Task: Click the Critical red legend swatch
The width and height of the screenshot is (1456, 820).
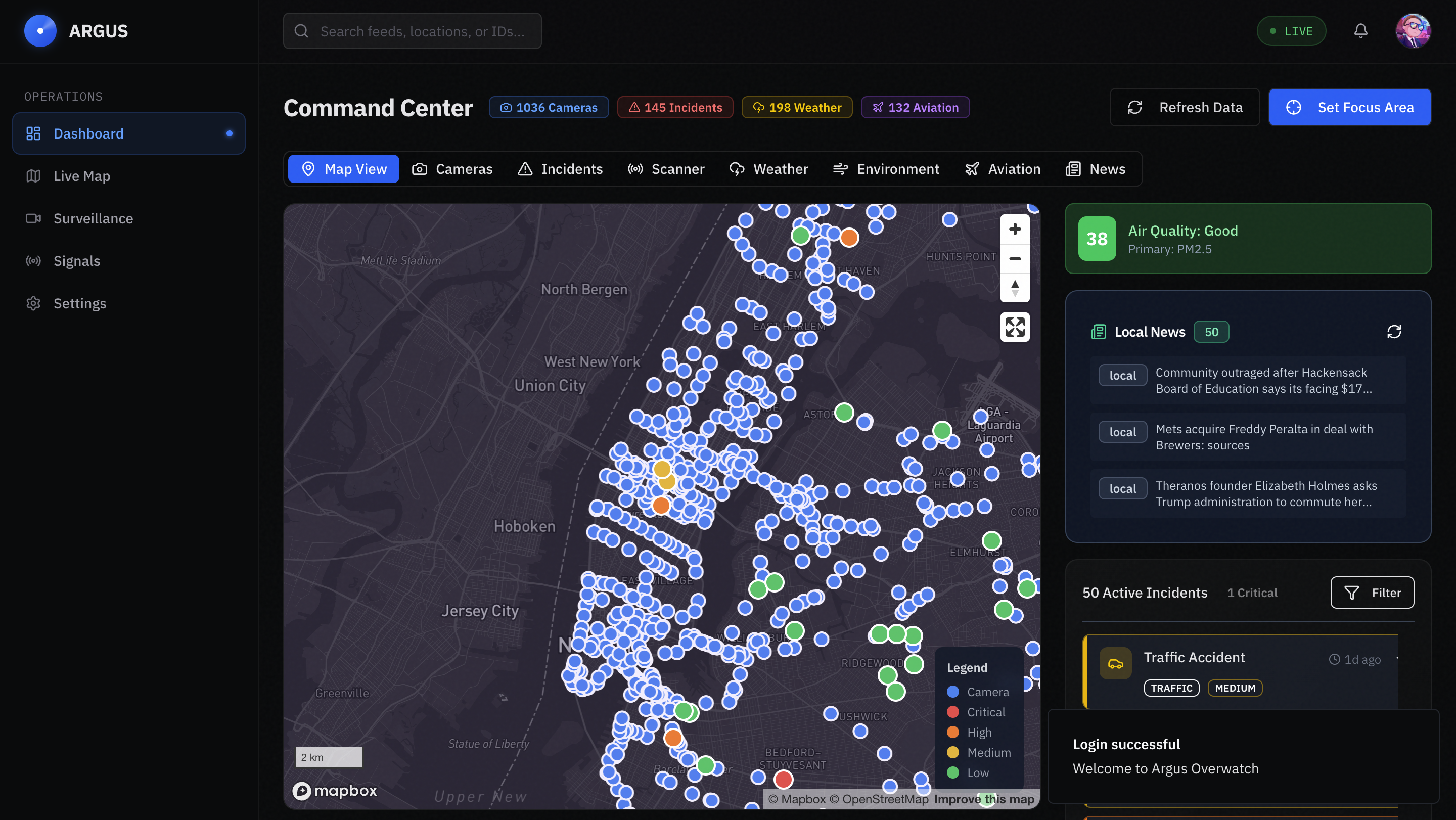Action: click(952, 712)
